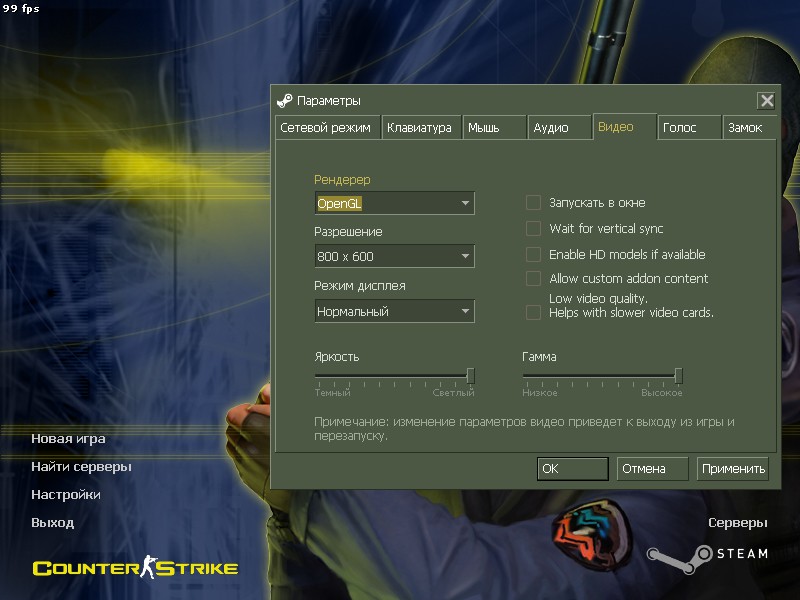
Task: Switch to the Голос tab
Action: pyautogui.click(x=689, y=128)
